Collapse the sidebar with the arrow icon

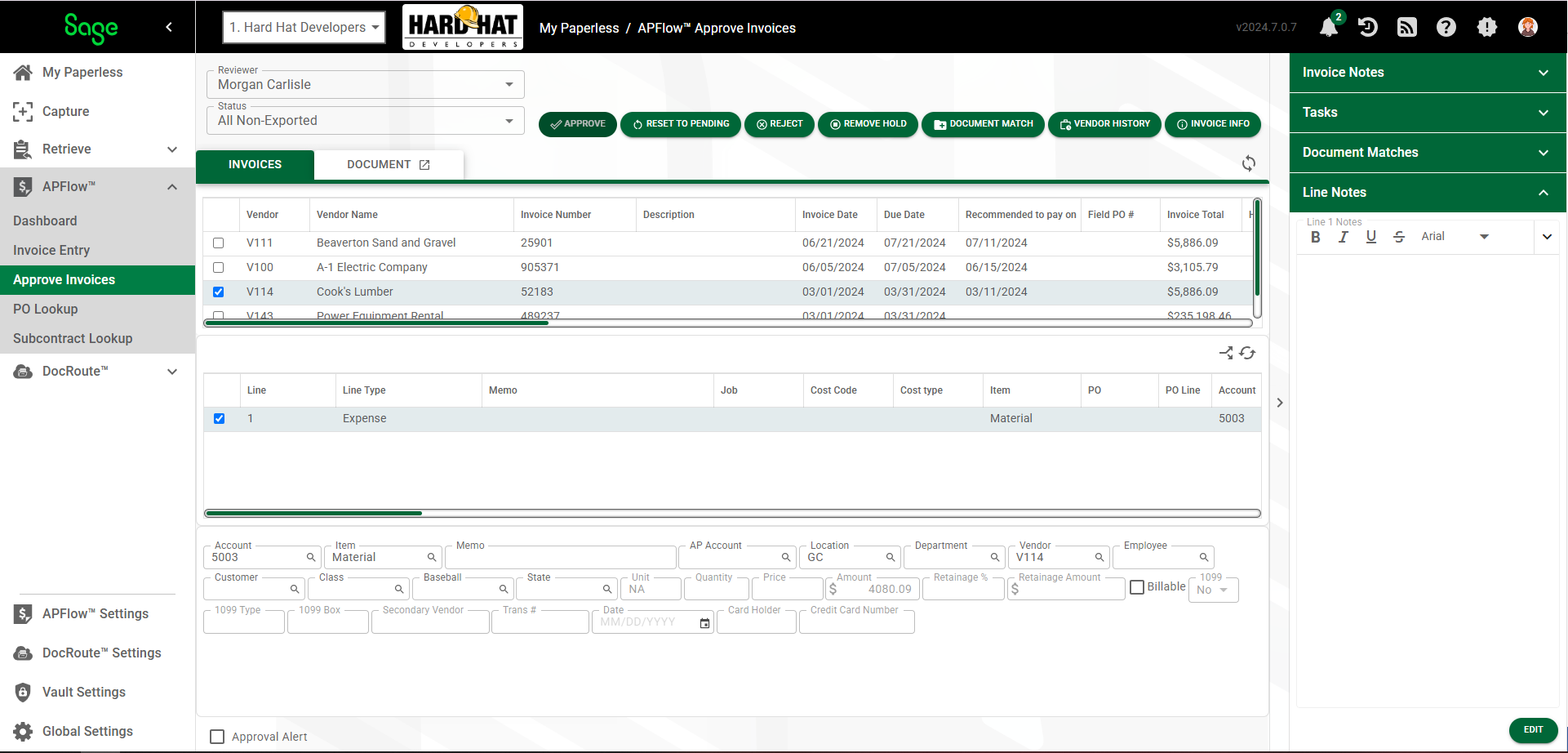(169, 27)
